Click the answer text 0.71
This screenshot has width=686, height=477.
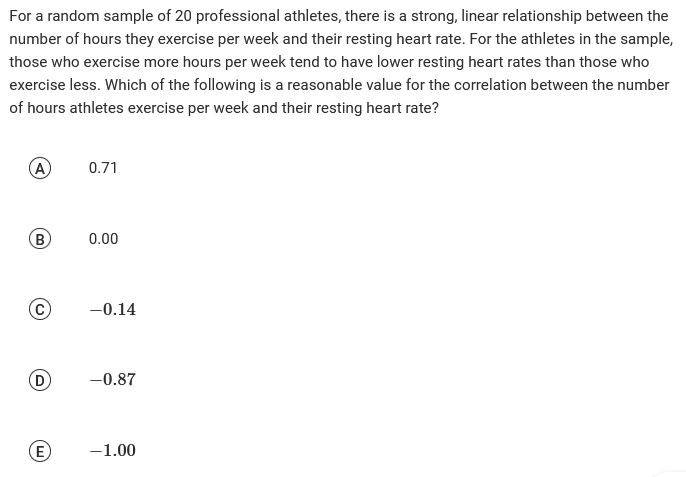103,168
